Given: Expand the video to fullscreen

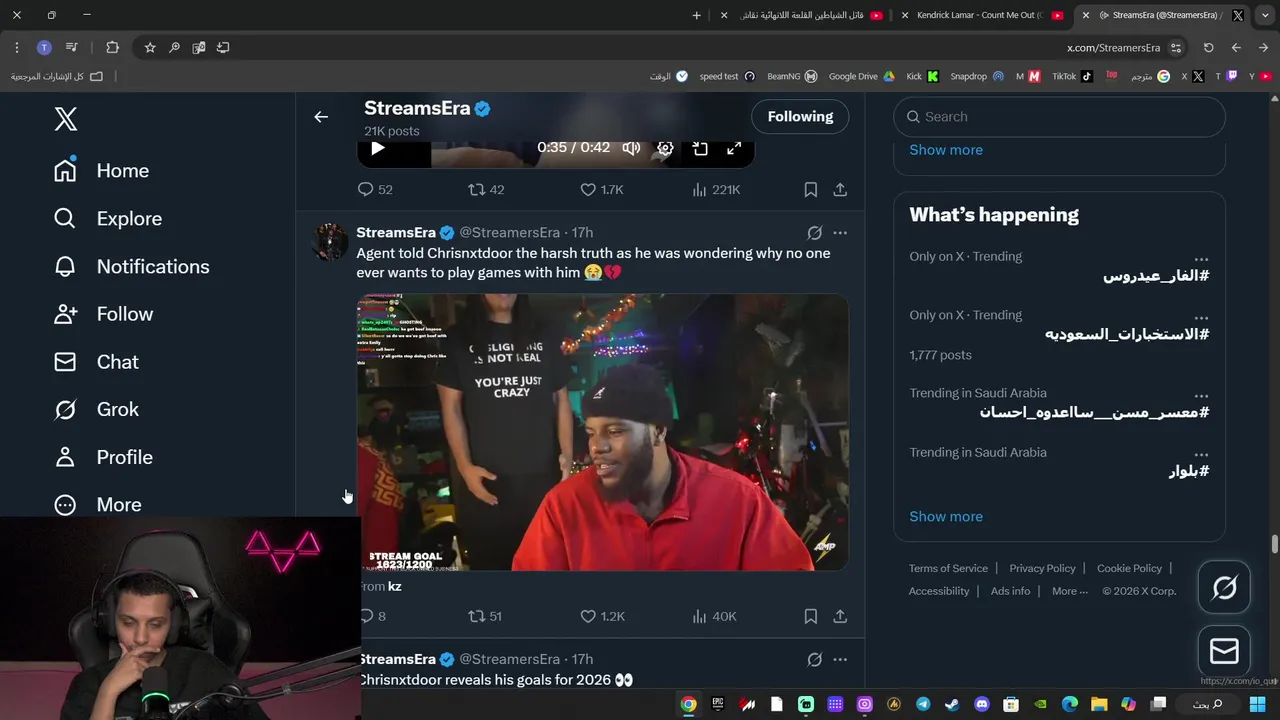Looking at the screenshot, I should 734,148.
